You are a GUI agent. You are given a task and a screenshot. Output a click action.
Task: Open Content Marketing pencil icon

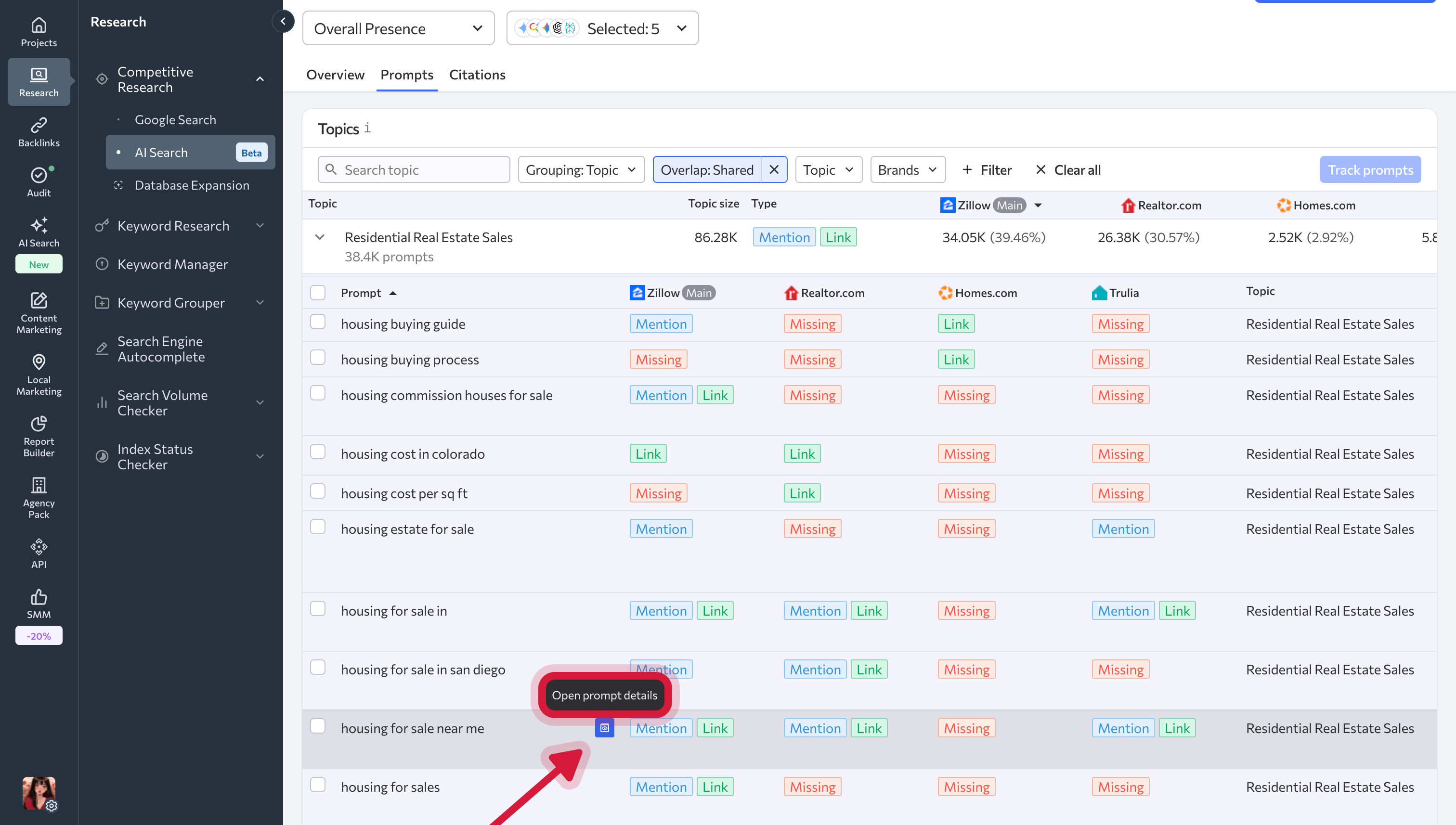point(39,300)
